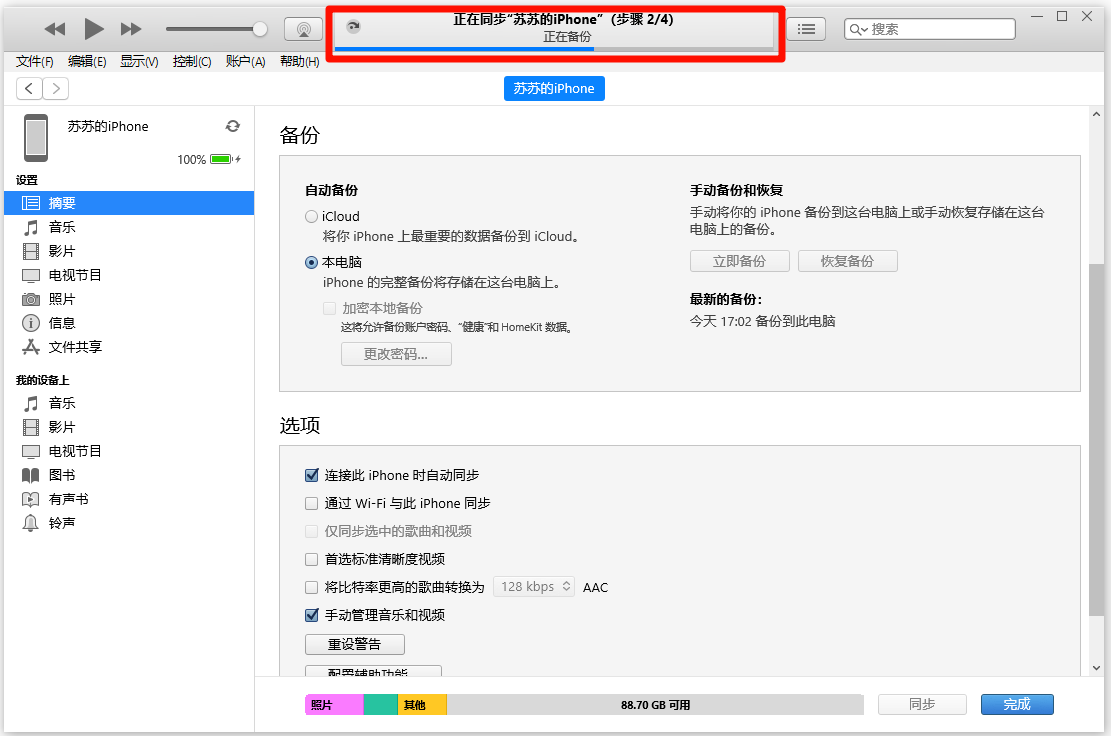Go back with the left arrow
Screen dimensions: 1111x736
coord(29,89)
